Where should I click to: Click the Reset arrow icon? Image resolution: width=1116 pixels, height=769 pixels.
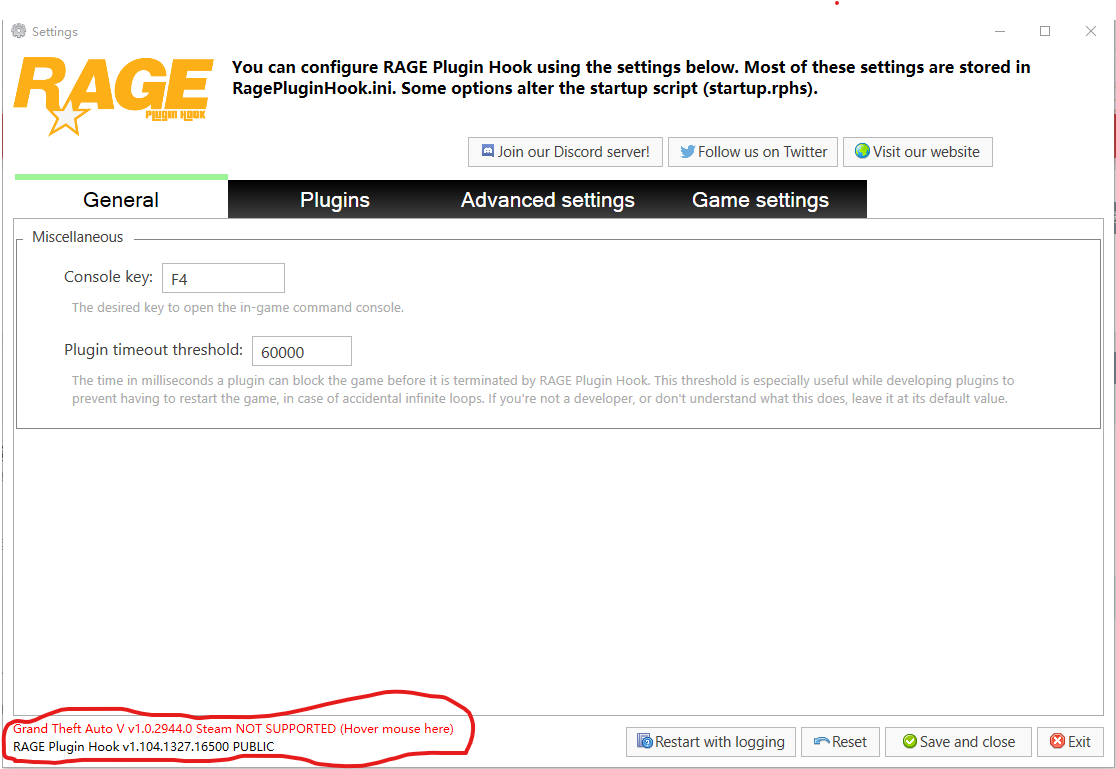coord(822,741)
